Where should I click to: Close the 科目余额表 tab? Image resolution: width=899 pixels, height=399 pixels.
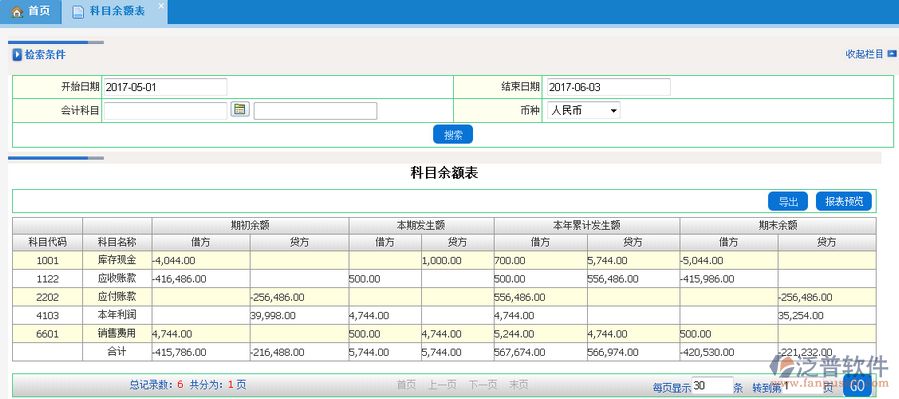161,6
